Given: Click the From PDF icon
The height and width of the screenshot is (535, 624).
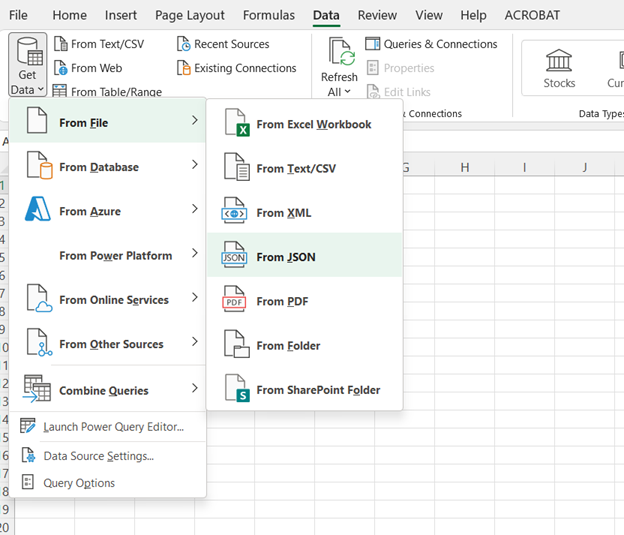Looking at the screenshot, I should tap(234, 299).
